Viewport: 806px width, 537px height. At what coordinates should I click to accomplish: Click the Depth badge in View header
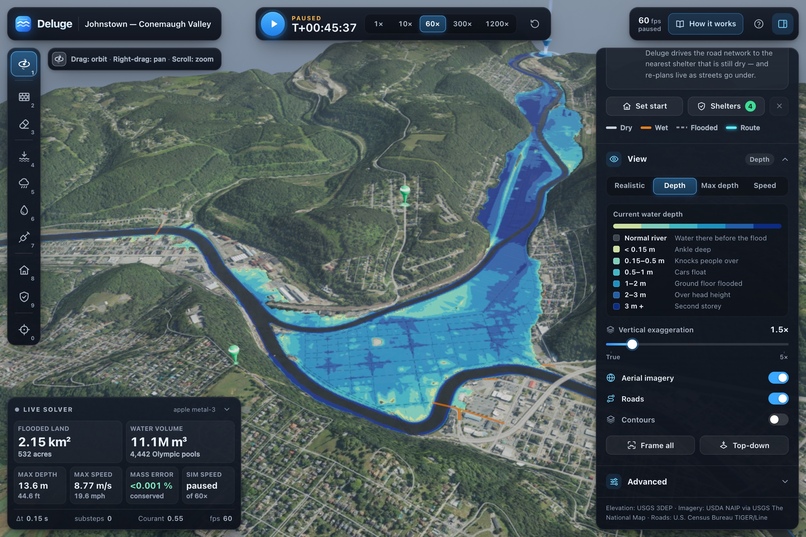click(x=759, y=159)
